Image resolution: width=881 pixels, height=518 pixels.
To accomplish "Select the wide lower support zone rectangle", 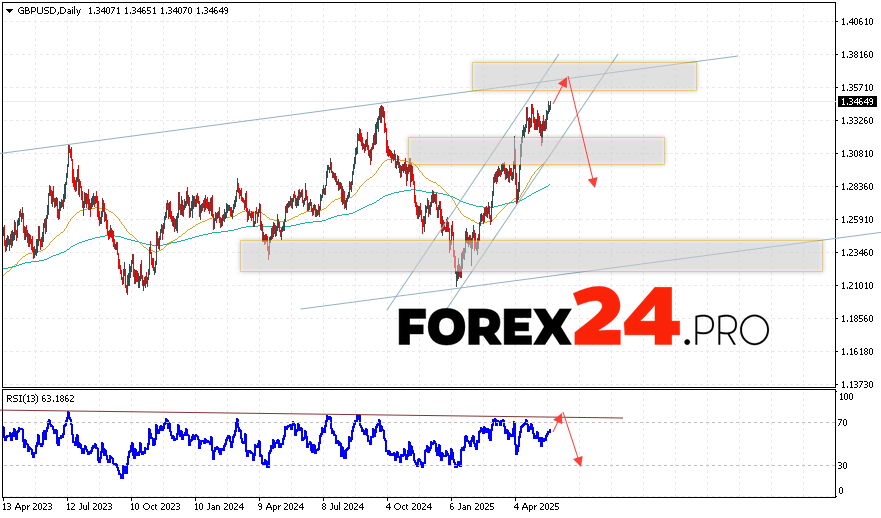I will tap(530, 255).
